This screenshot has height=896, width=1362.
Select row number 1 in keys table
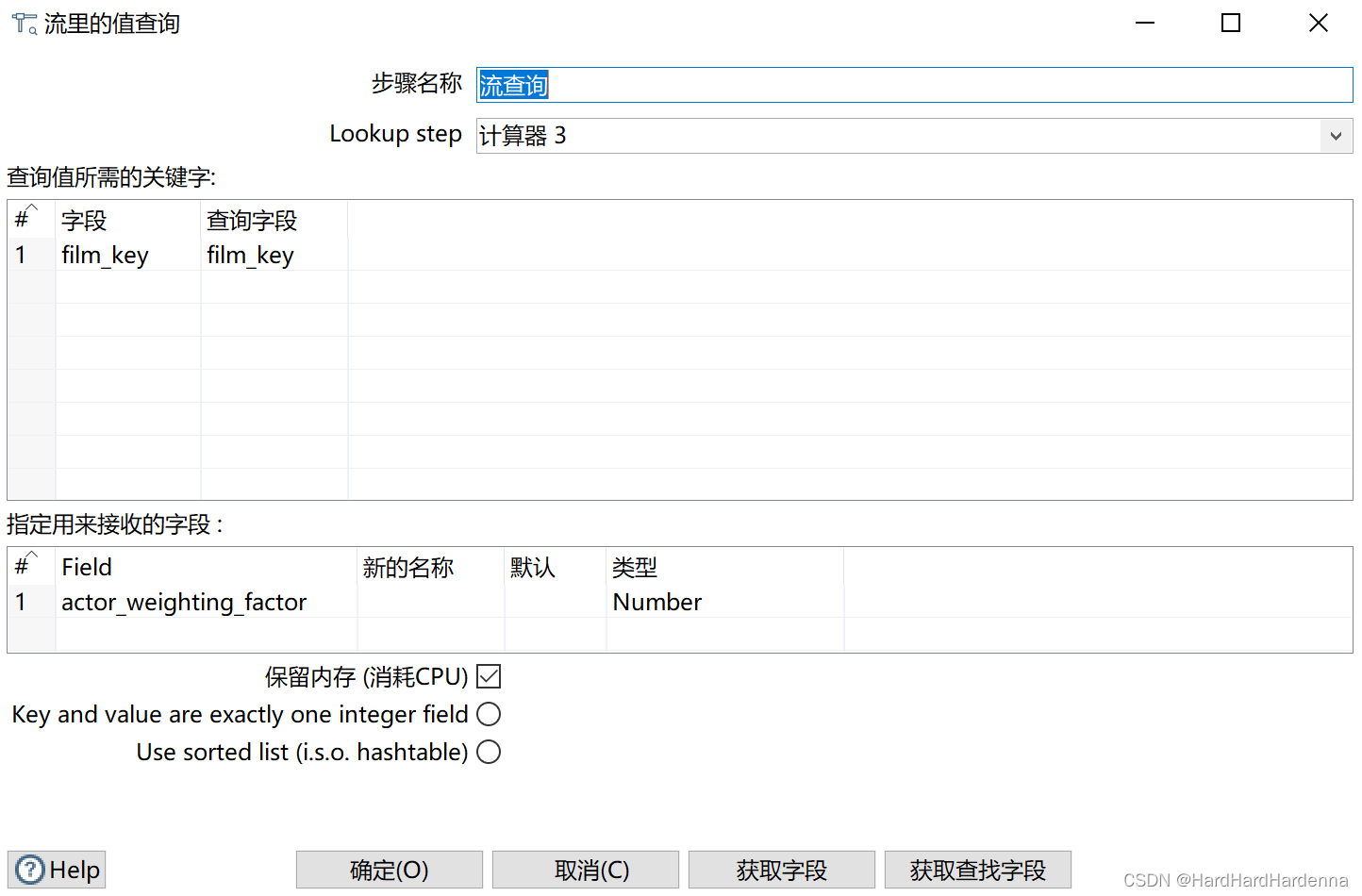32,255
